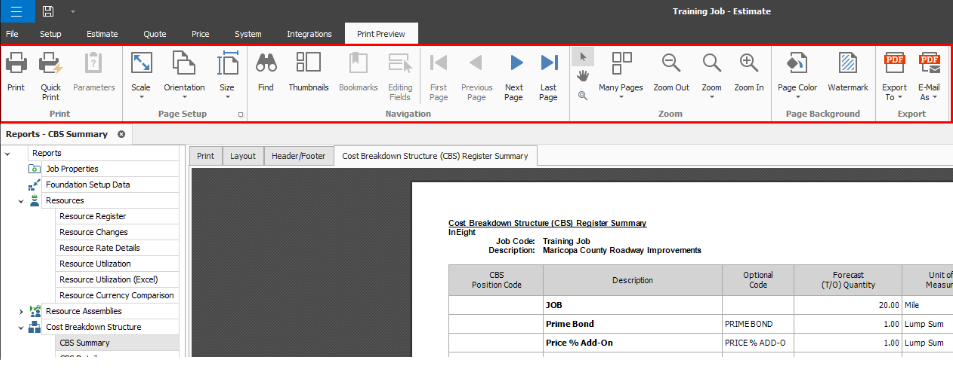
Task: Open the Resource Currency Comparison report
Action: coord(117,295)
